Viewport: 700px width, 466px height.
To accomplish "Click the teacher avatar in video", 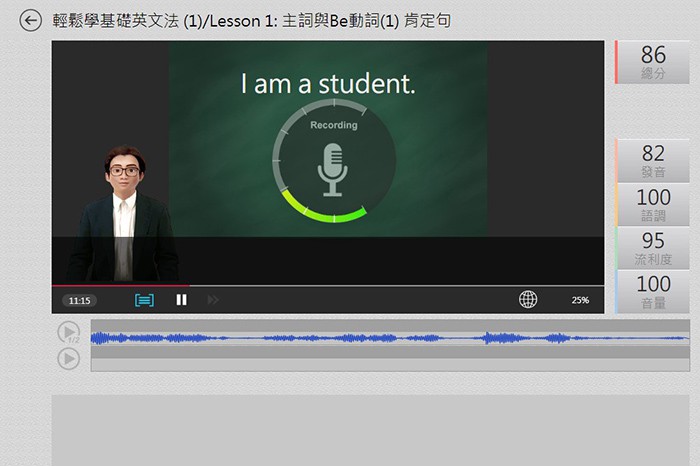I will (122, 210).
